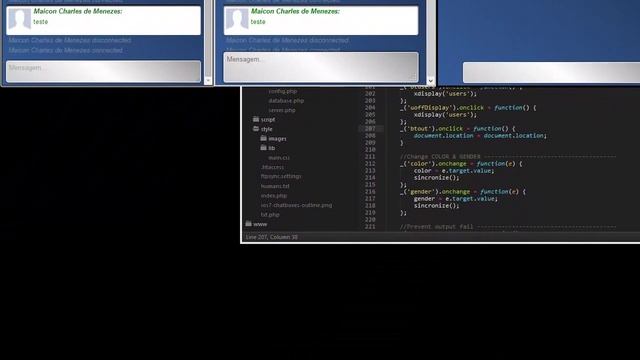Click the 'btout' onclick code line
The image size is (640, 360).
(x=458, y=129)
